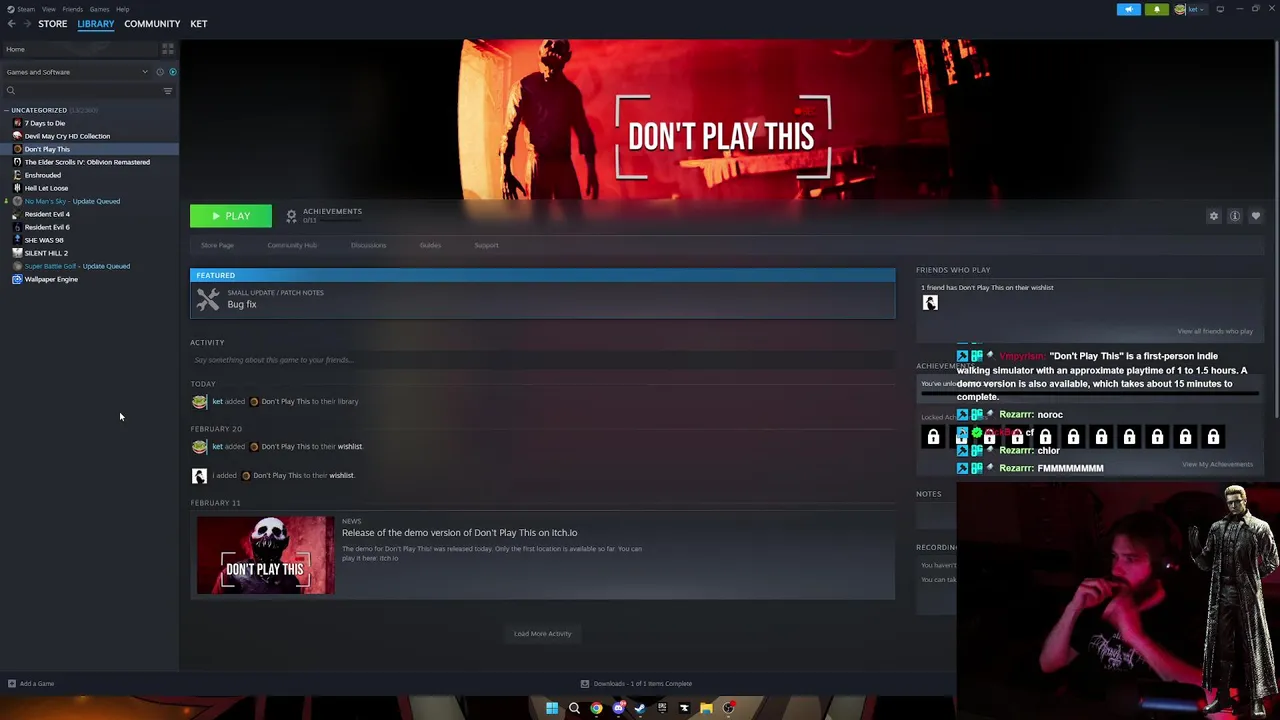
Task: Toggle the recent-activity clock sort icon
Action: click(160, 72)
